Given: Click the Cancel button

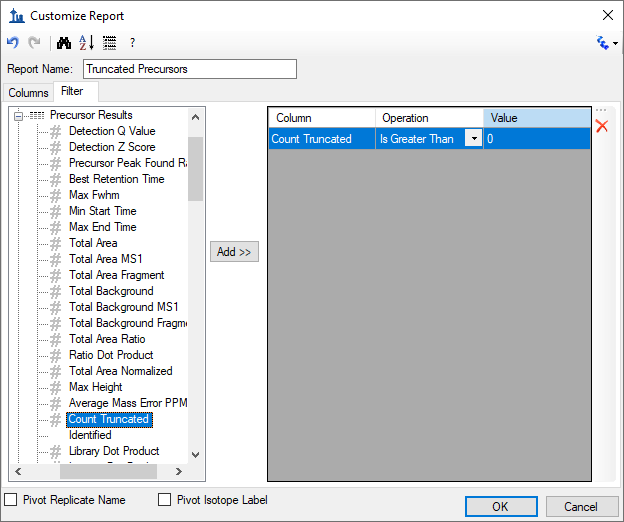Looking at the screenshot, I should (x=582, y=507).
